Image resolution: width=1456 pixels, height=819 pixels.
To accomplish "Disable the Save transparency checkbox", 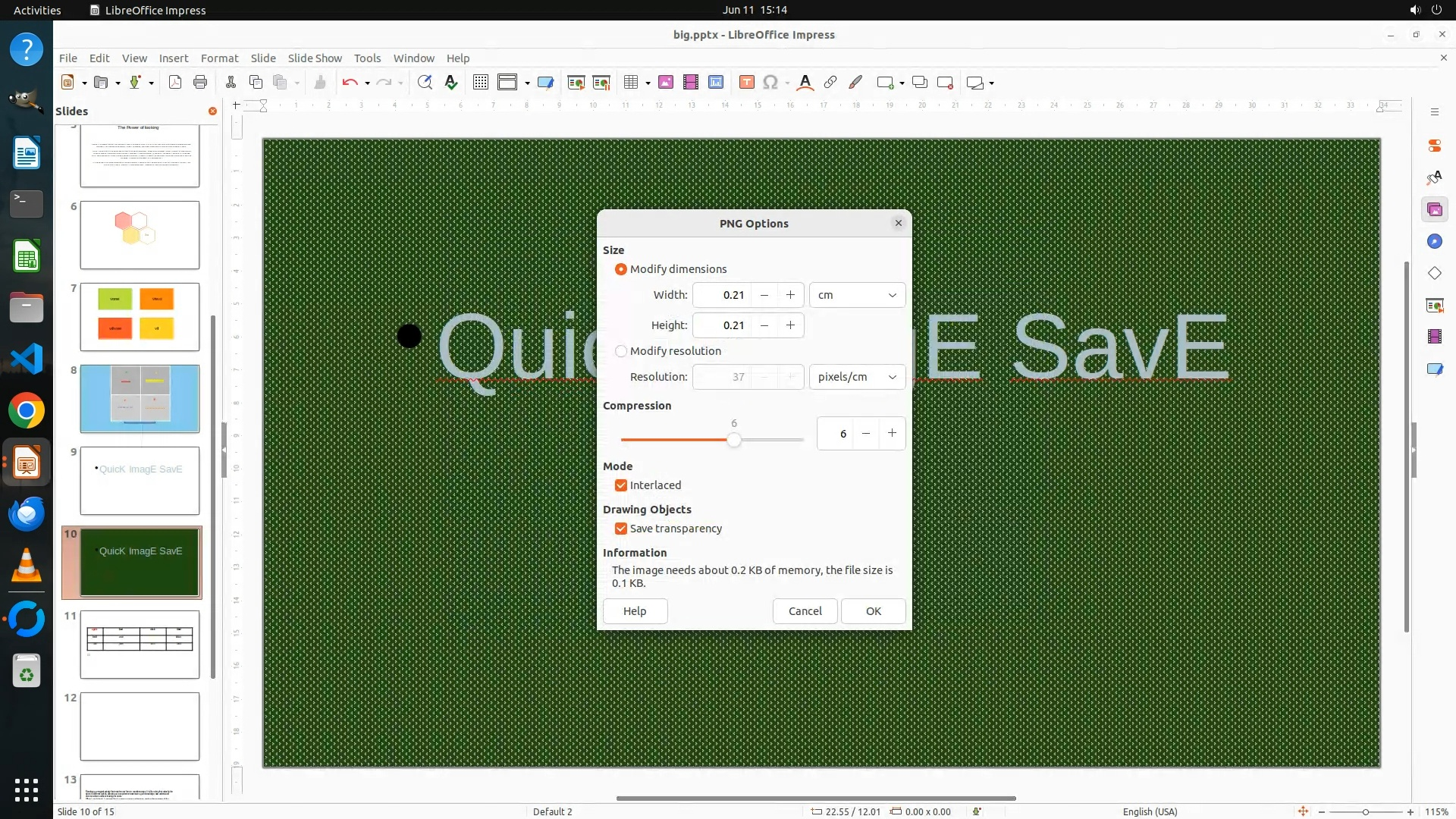I will 621,529.
